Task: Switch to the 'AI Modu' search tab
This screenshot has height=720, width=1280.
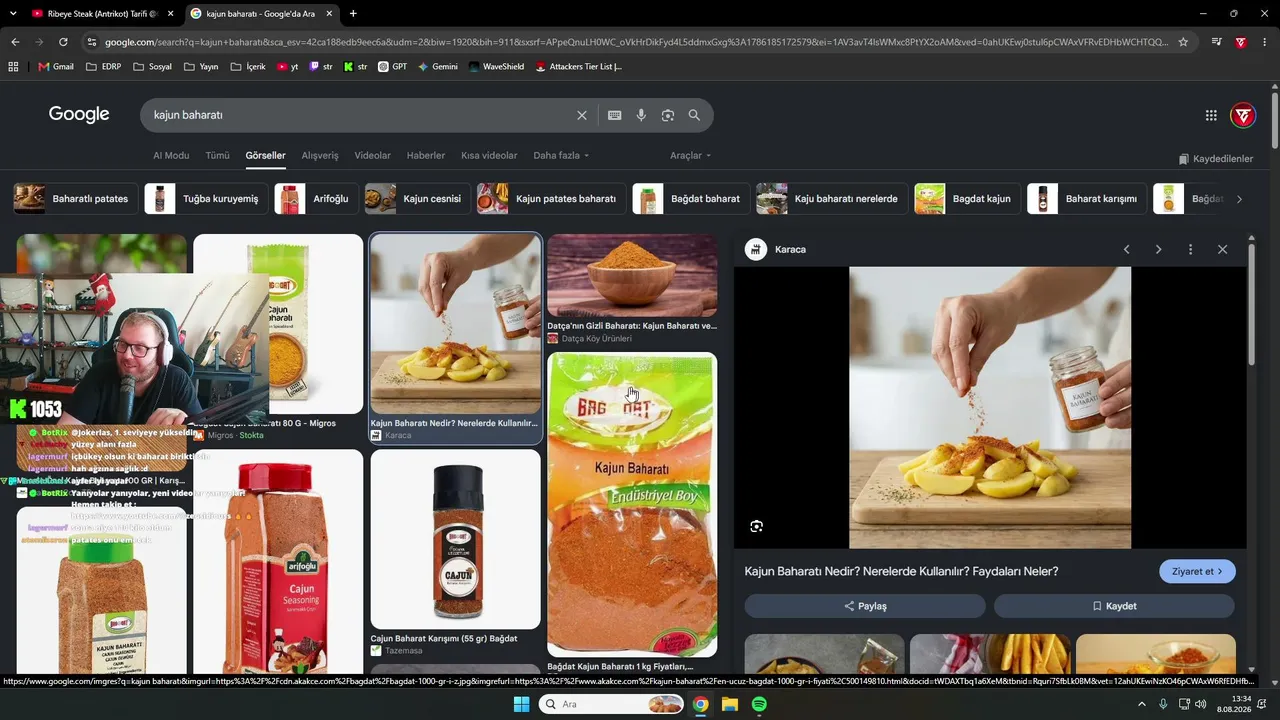Action: tap(171, 156)
